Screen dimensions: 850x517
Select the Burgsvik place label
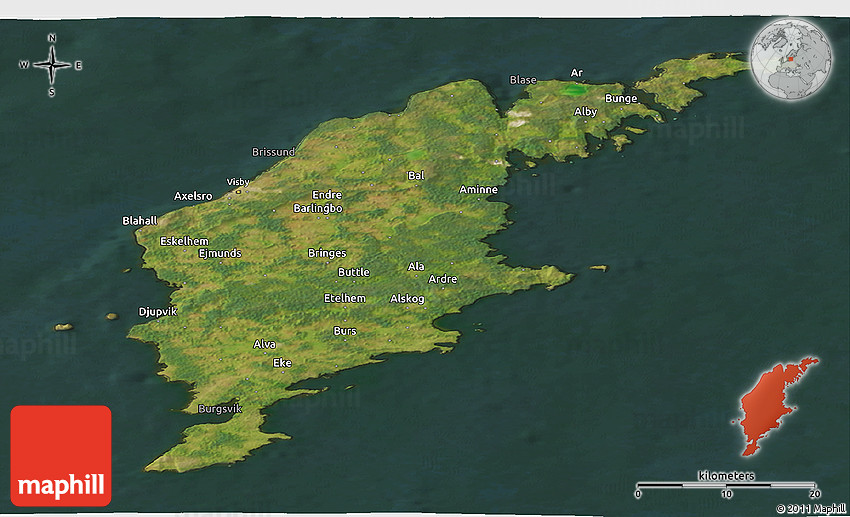tap(219, 408)
